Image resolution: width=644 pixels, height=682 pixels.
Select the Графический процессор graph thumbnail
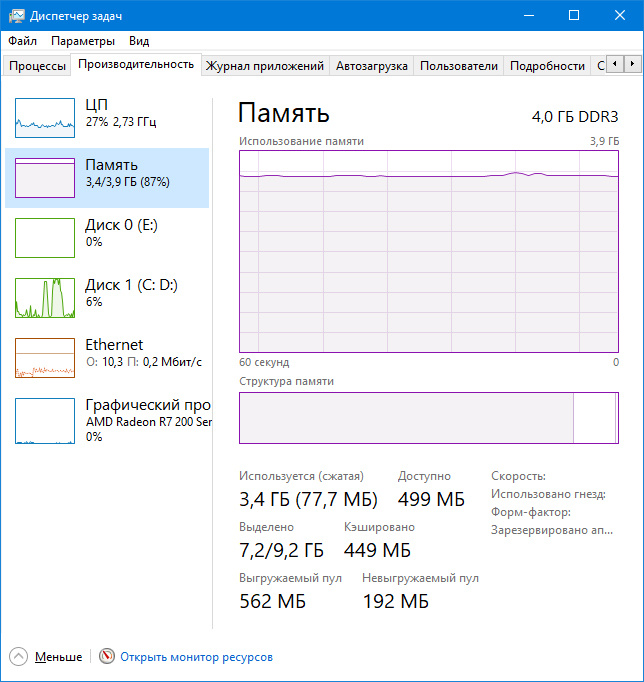pyautogui.click(x=45, y=421)
